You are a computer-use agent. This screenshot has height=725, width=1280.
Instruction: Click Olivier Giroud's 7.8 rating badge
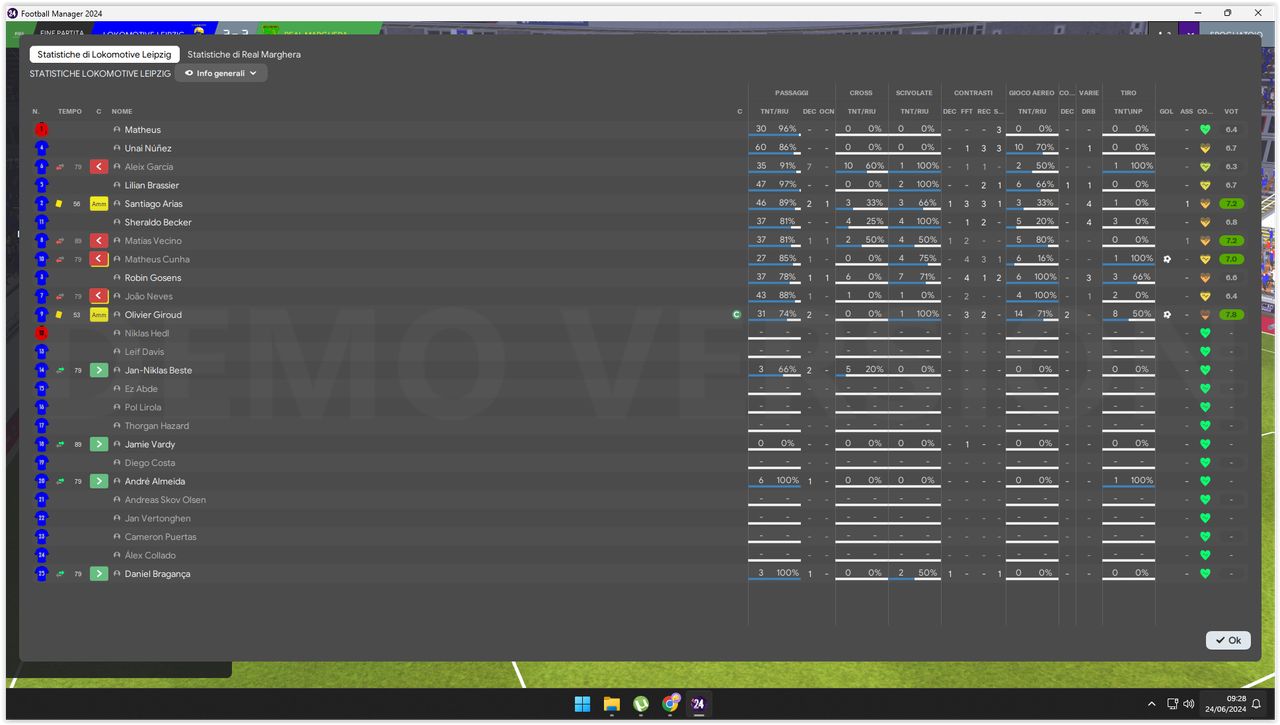click(x=1231, y=315)
